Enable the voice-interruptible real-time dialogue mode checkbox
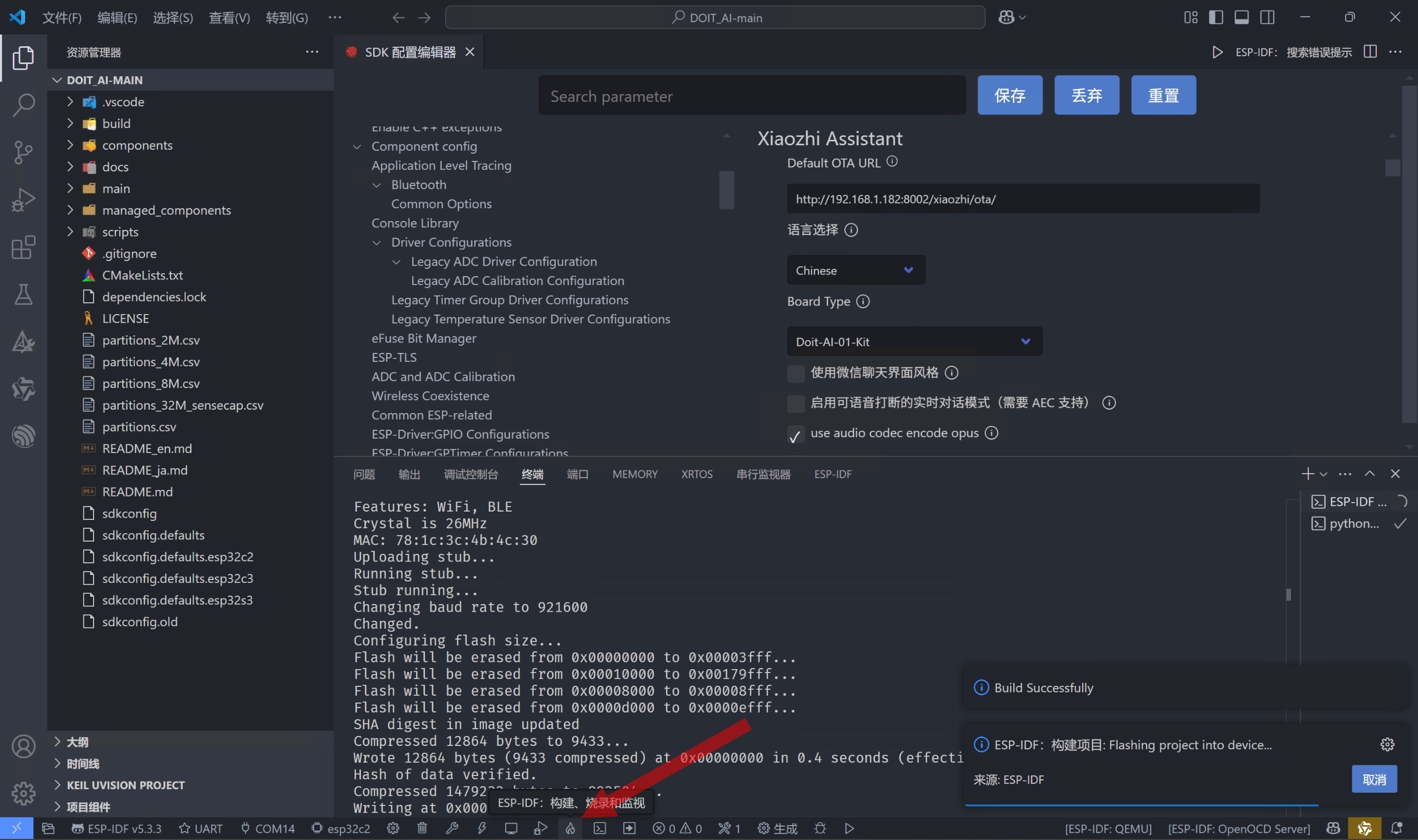 click(796, 403)
